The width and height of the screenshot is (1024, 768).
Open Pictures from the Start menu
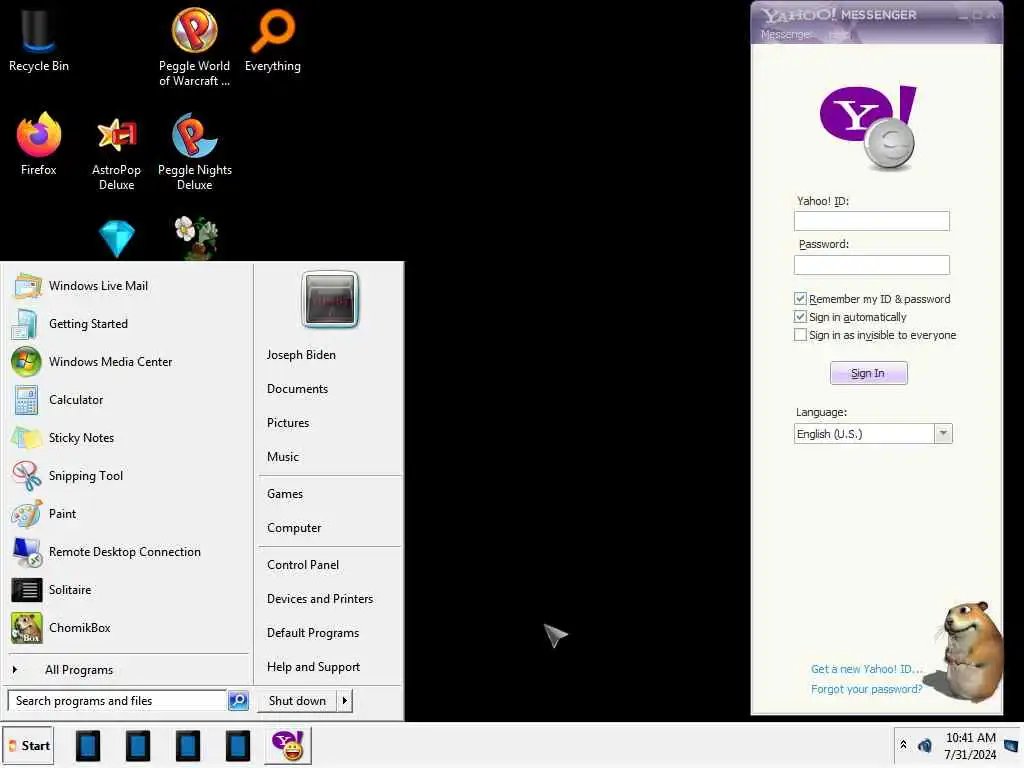coord(288,423)
